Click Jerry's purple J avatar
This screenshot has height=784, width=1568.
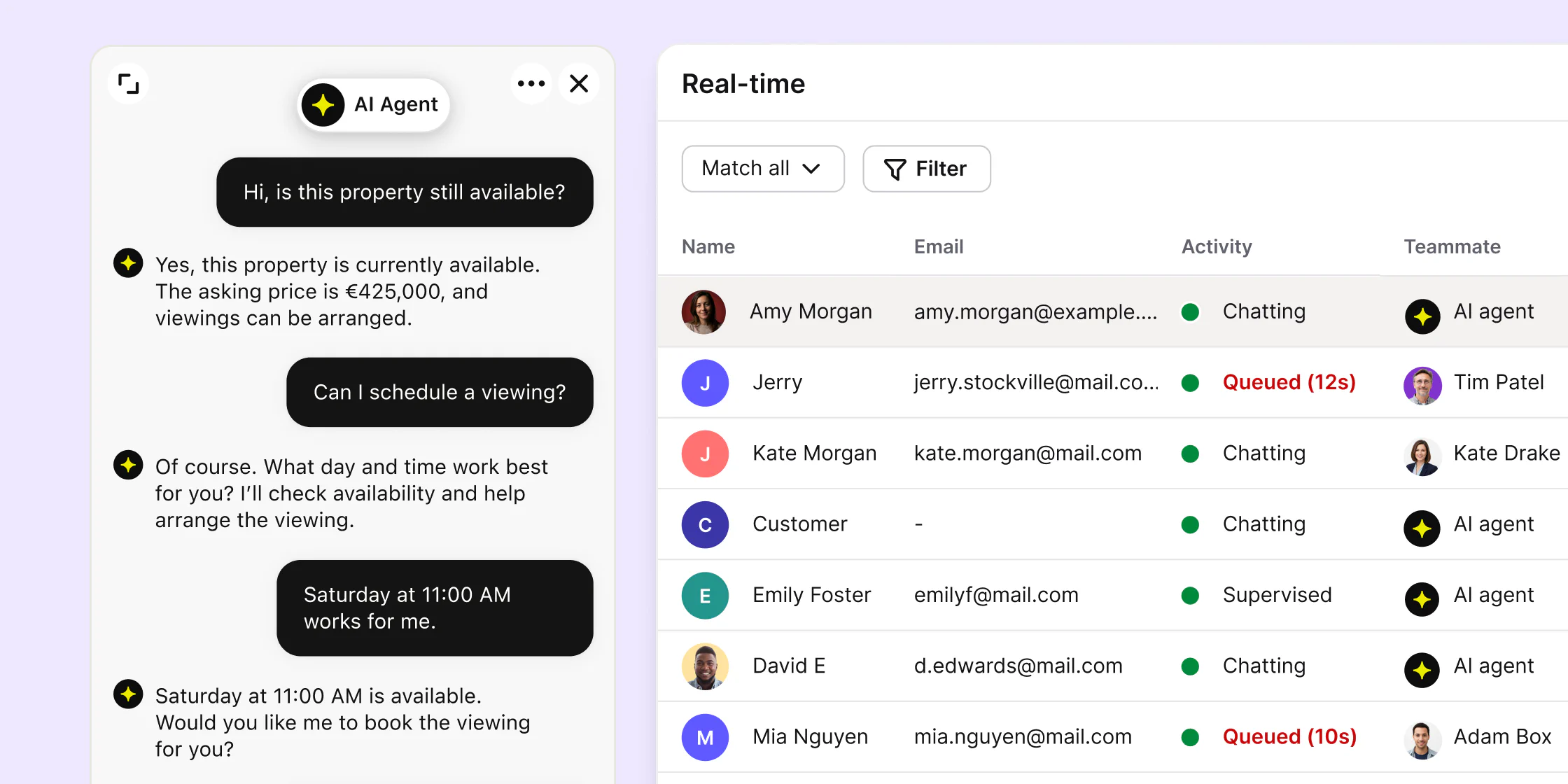pos(705,383)
